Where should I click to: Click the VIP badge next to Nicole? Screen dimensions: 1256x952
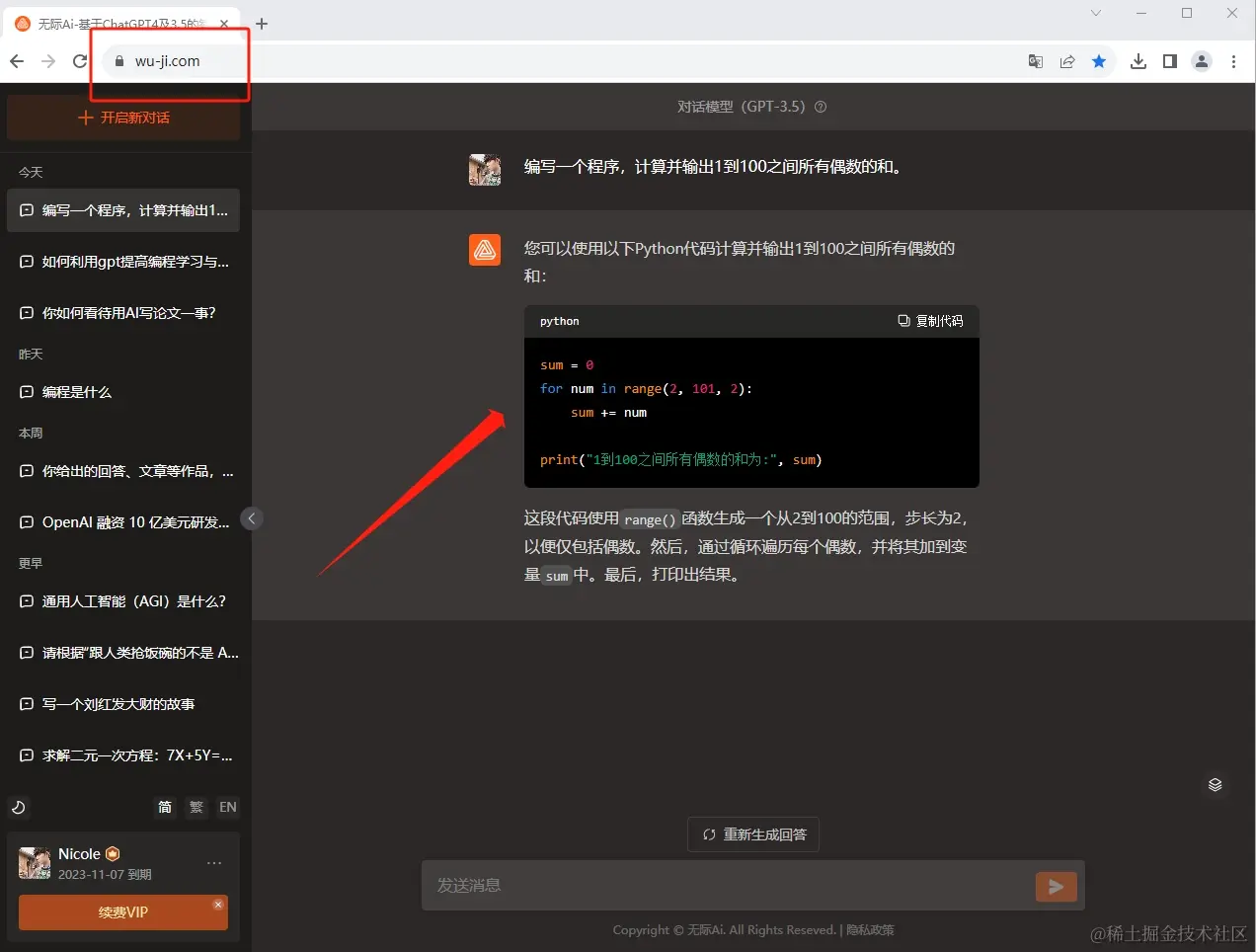(113, 853)
